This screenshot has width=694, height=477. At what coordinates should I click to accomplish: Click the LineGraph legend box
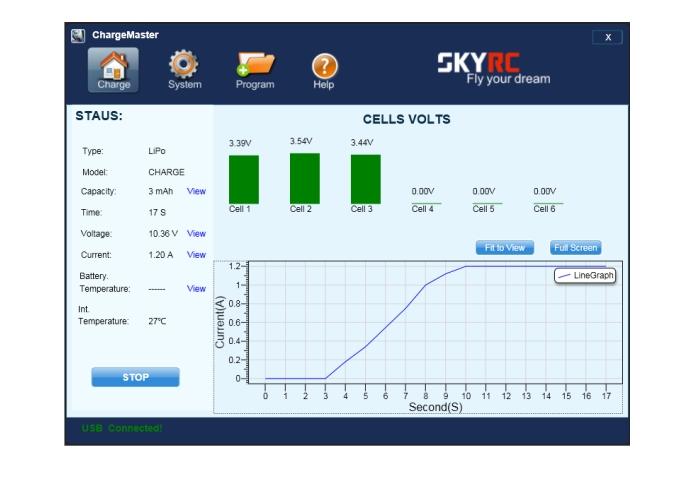tap(585, 276)
